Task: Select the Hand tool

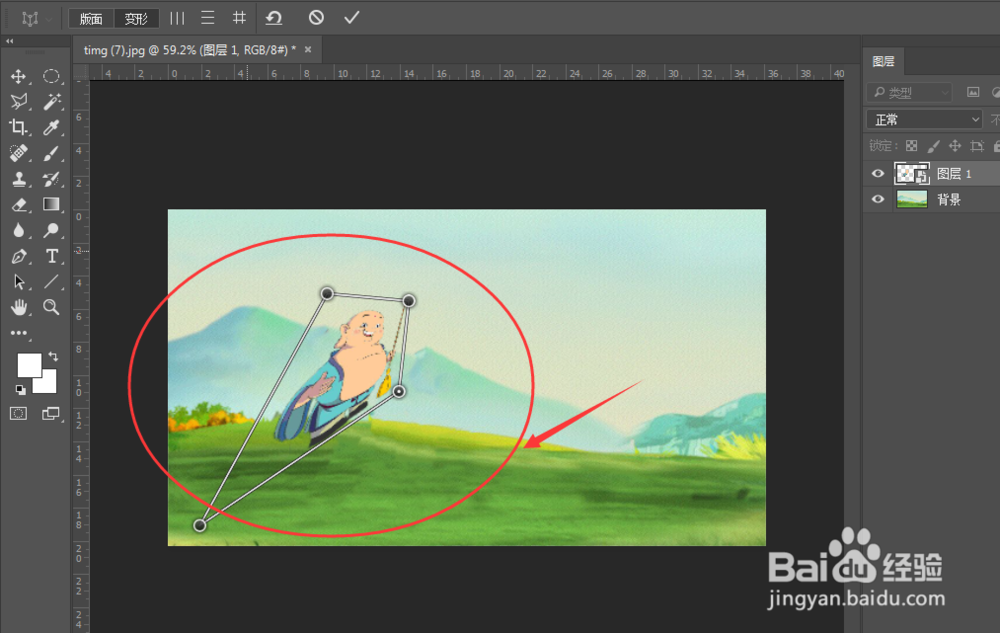Action: coord(18,307)
